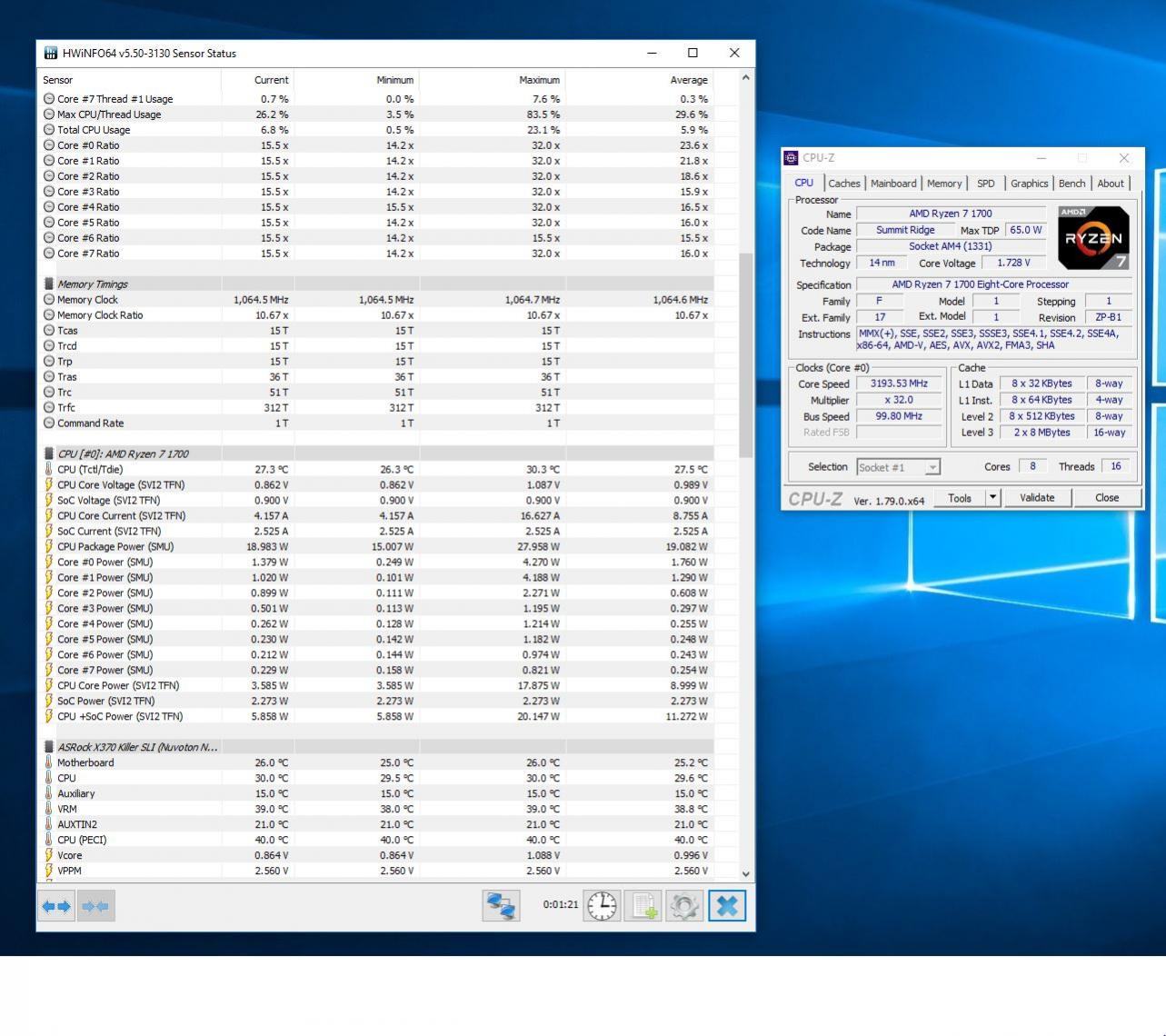Click the CPU-Z title bar app icon

[791, 158]
